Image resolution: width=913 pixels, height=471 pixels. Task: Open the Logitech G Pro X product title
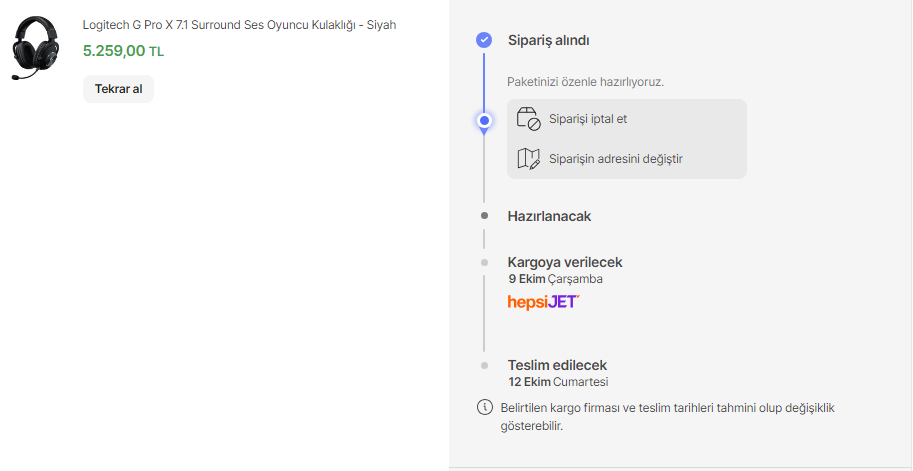[x=239, y=25]
